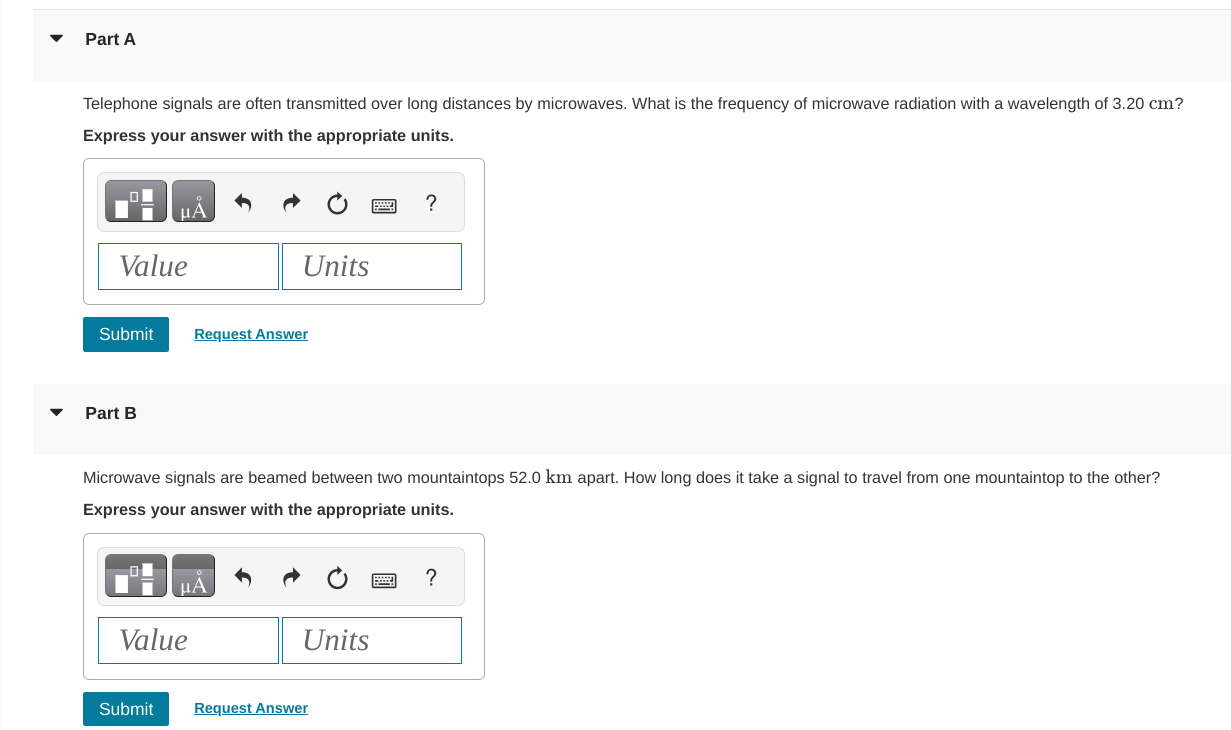
Task: Click the μÅ units icon in Part B toolbar
Action: [192, 575]
